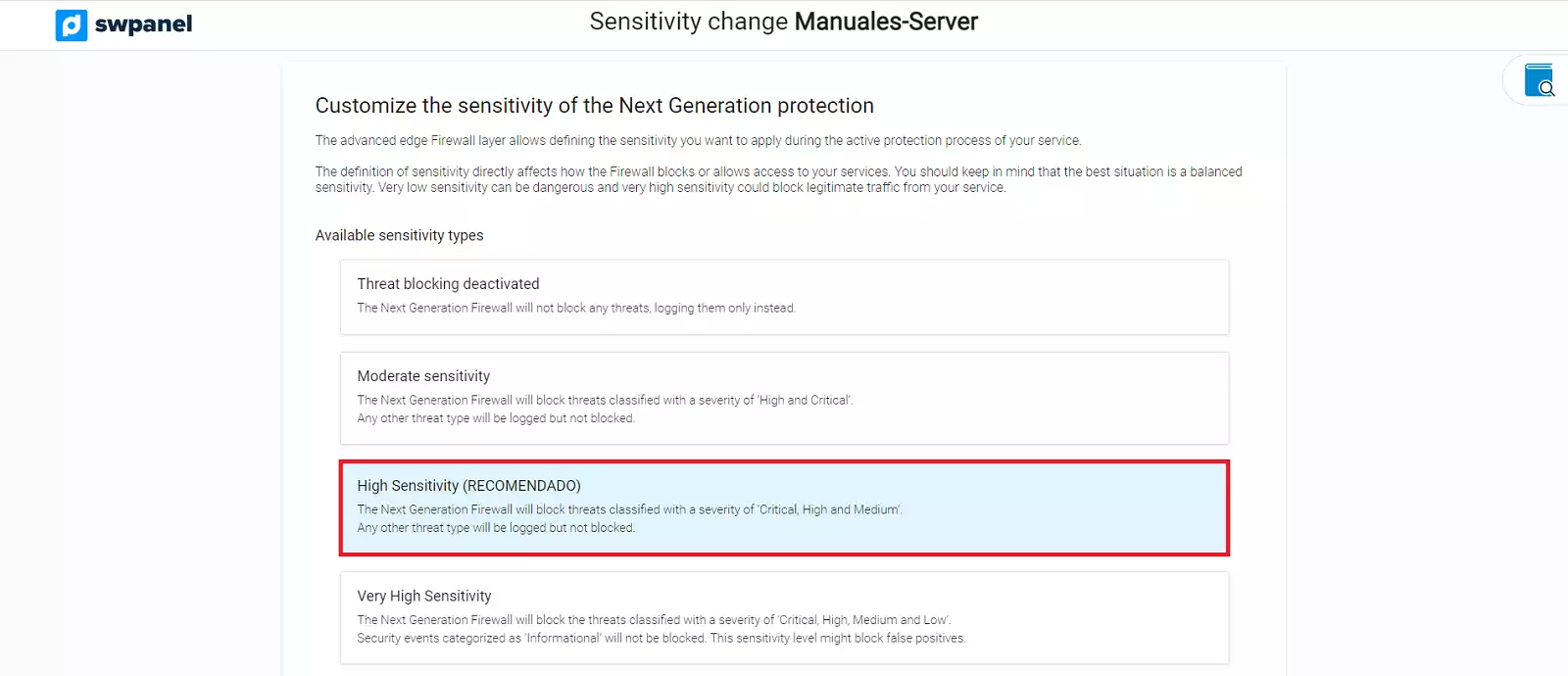The width and height of the screenshot is (1568, 676).
Task: Click the Sensitivity change Manuales-Server page title
Action: [x=783, y=22]
